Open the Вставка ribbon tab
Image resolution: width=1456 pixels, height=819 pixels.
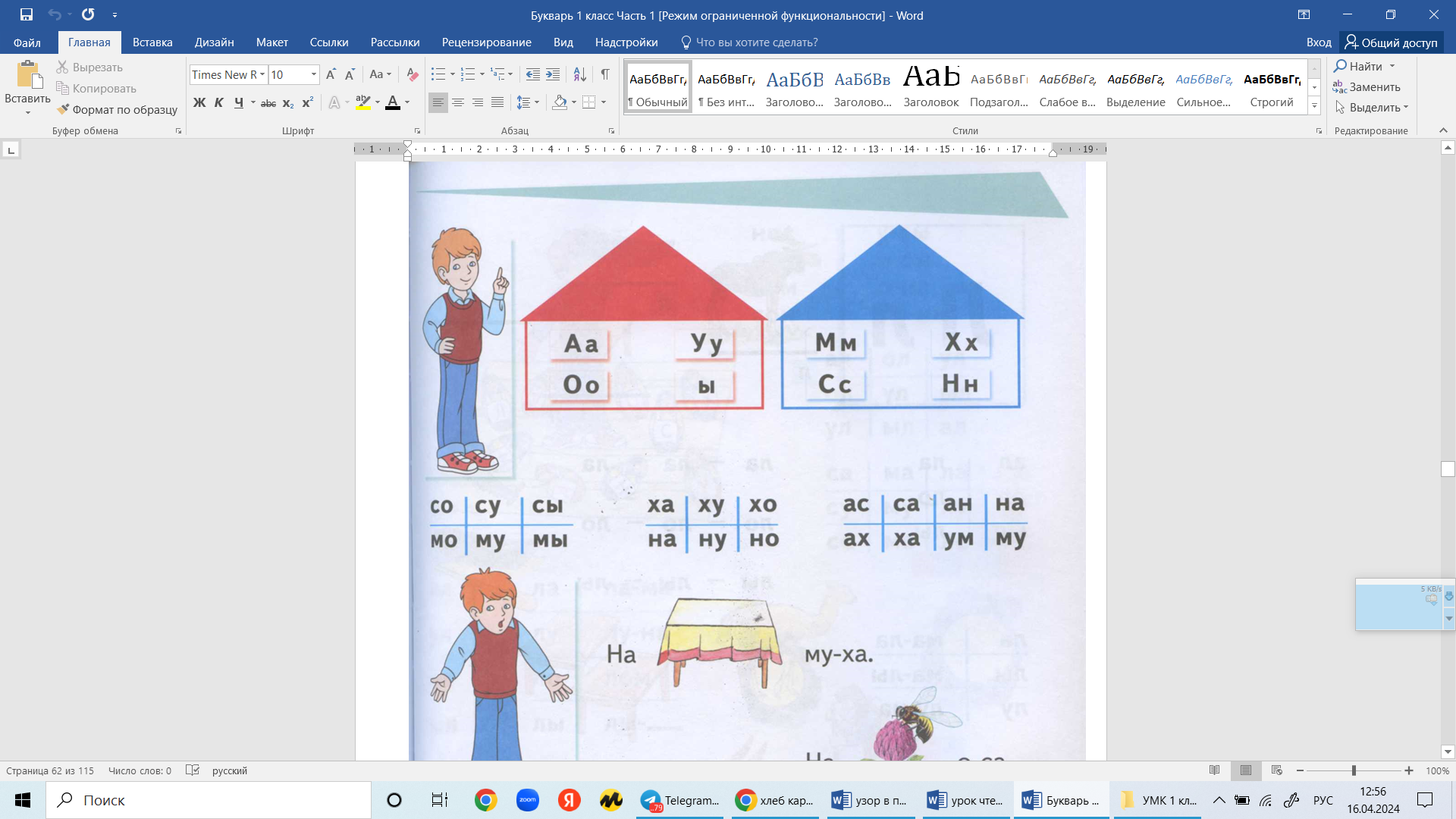[152, 42]
